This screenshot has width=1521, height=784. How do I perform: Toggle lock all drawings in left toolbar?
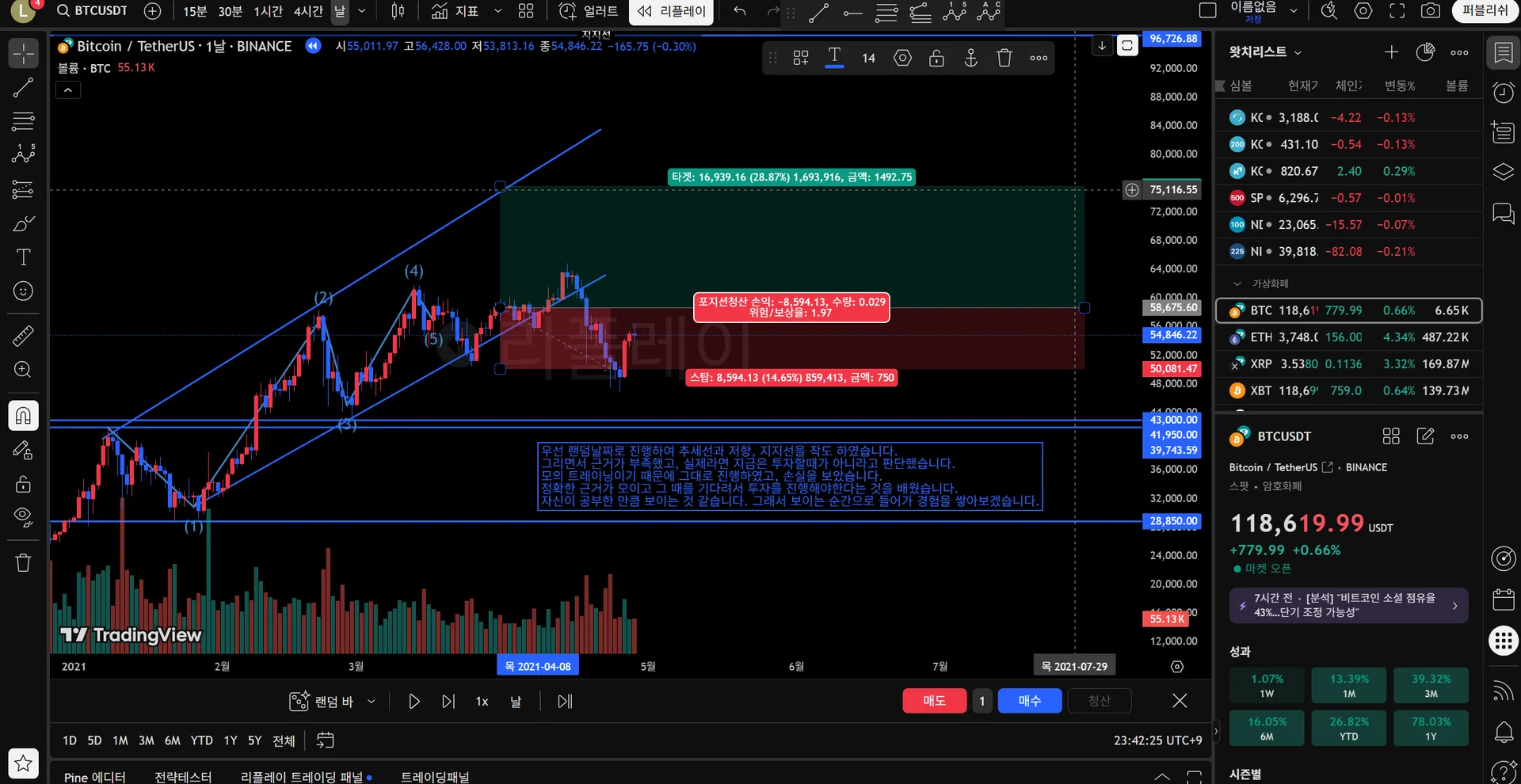24,484
